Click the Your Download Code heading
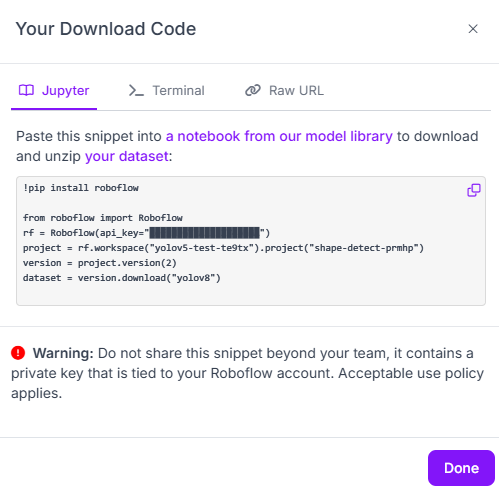Viewport: 499px width, 492px height. 106,29
